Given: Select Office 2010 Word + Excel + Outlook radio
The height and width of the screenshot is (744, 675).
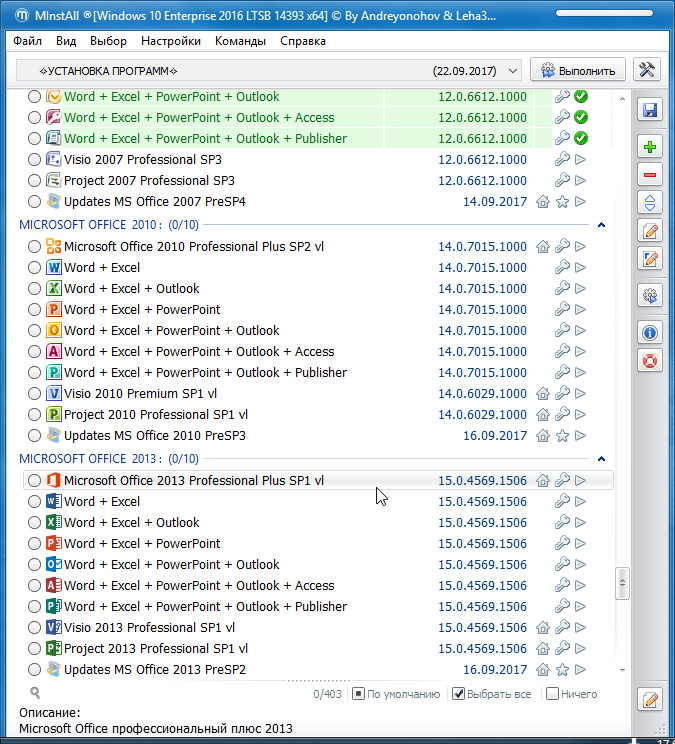Looking at the screenshot, I should pyautogui.click(x=34, y=288).
